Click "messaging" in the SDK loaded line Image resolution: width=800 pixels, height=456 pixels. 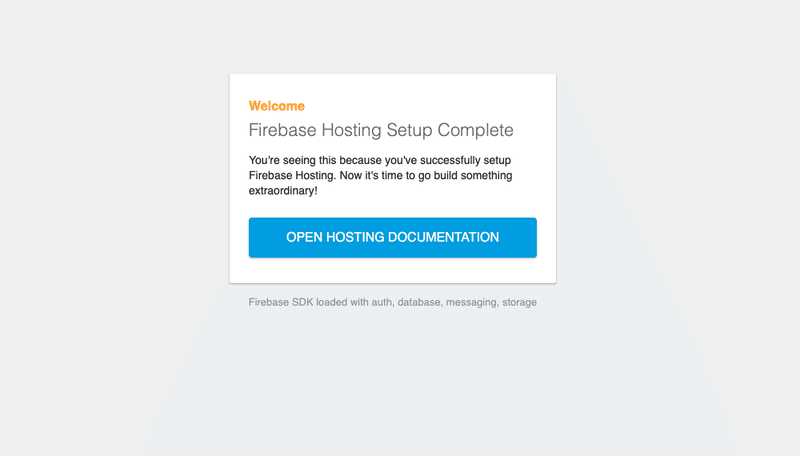point(471,303)
